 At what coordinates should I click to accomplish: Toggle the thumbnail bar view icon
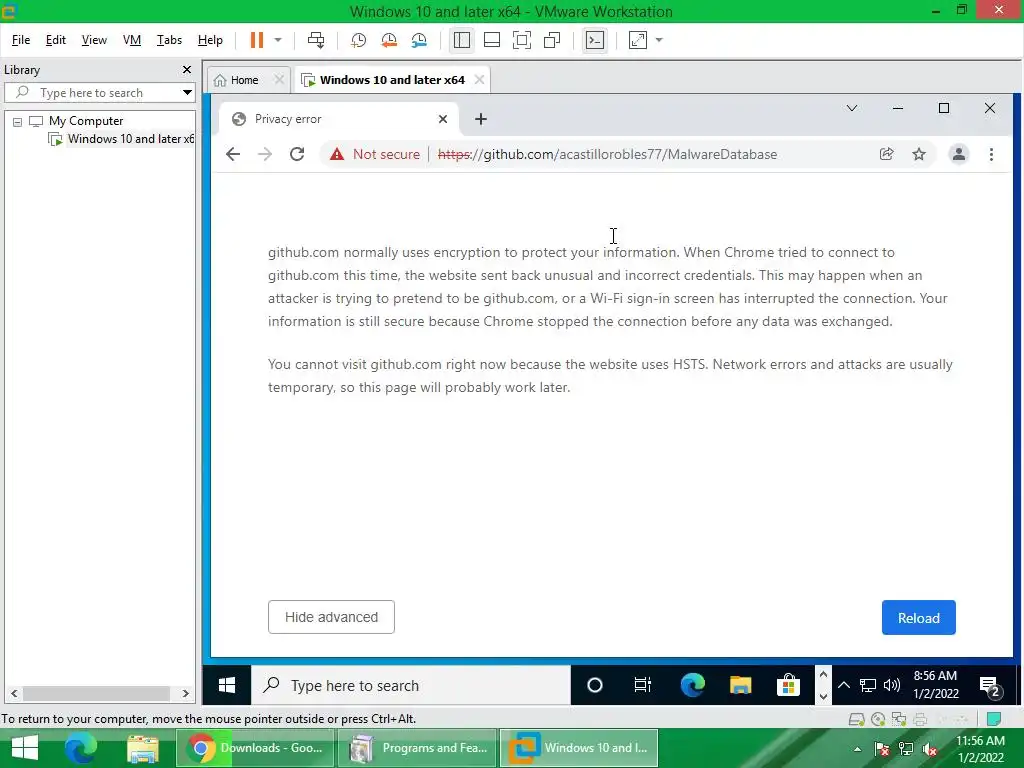pos(492,40)
